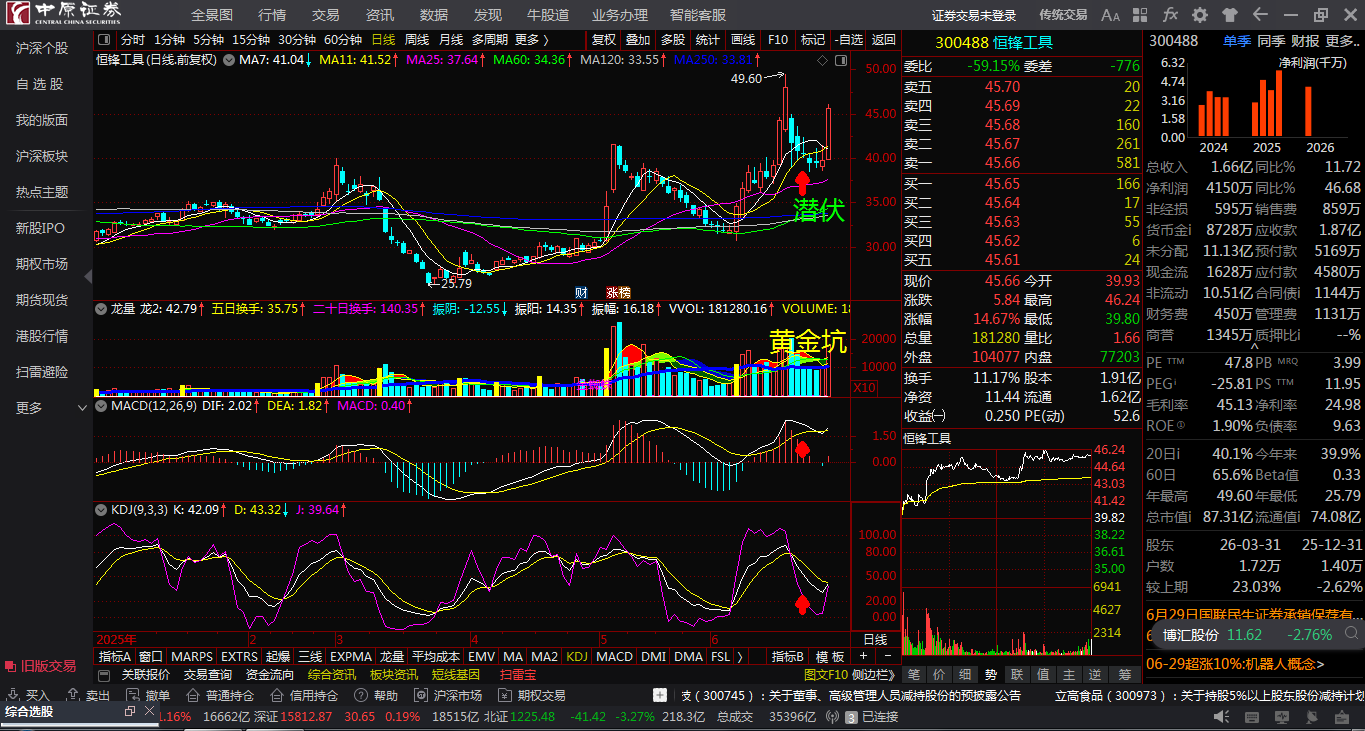Click the 买入 buy icon
Screen dimensions: 1365x731
coord(13,695)
